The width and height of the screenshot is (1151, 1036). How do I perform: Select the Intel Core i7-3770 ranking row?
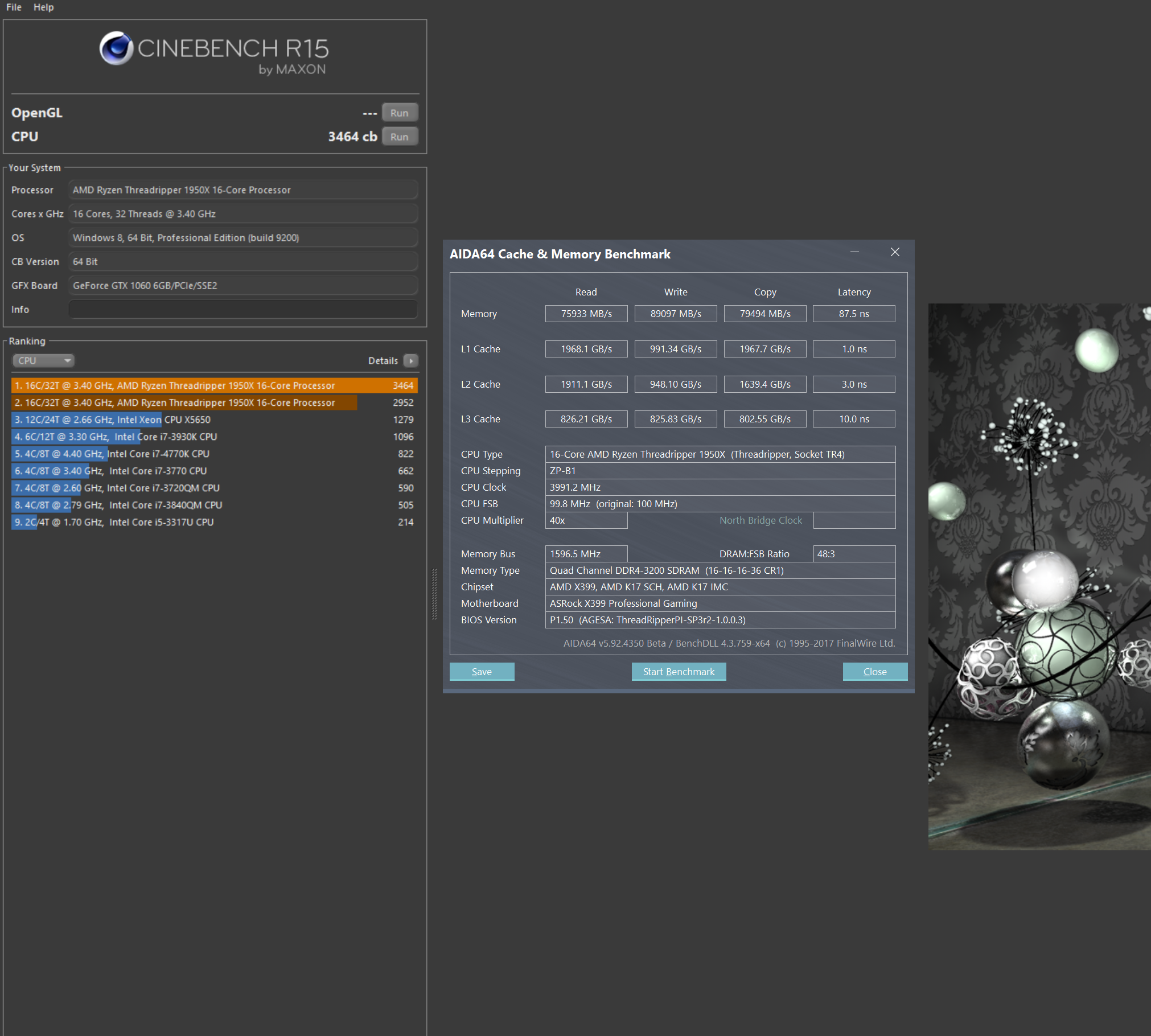point(215,471)
